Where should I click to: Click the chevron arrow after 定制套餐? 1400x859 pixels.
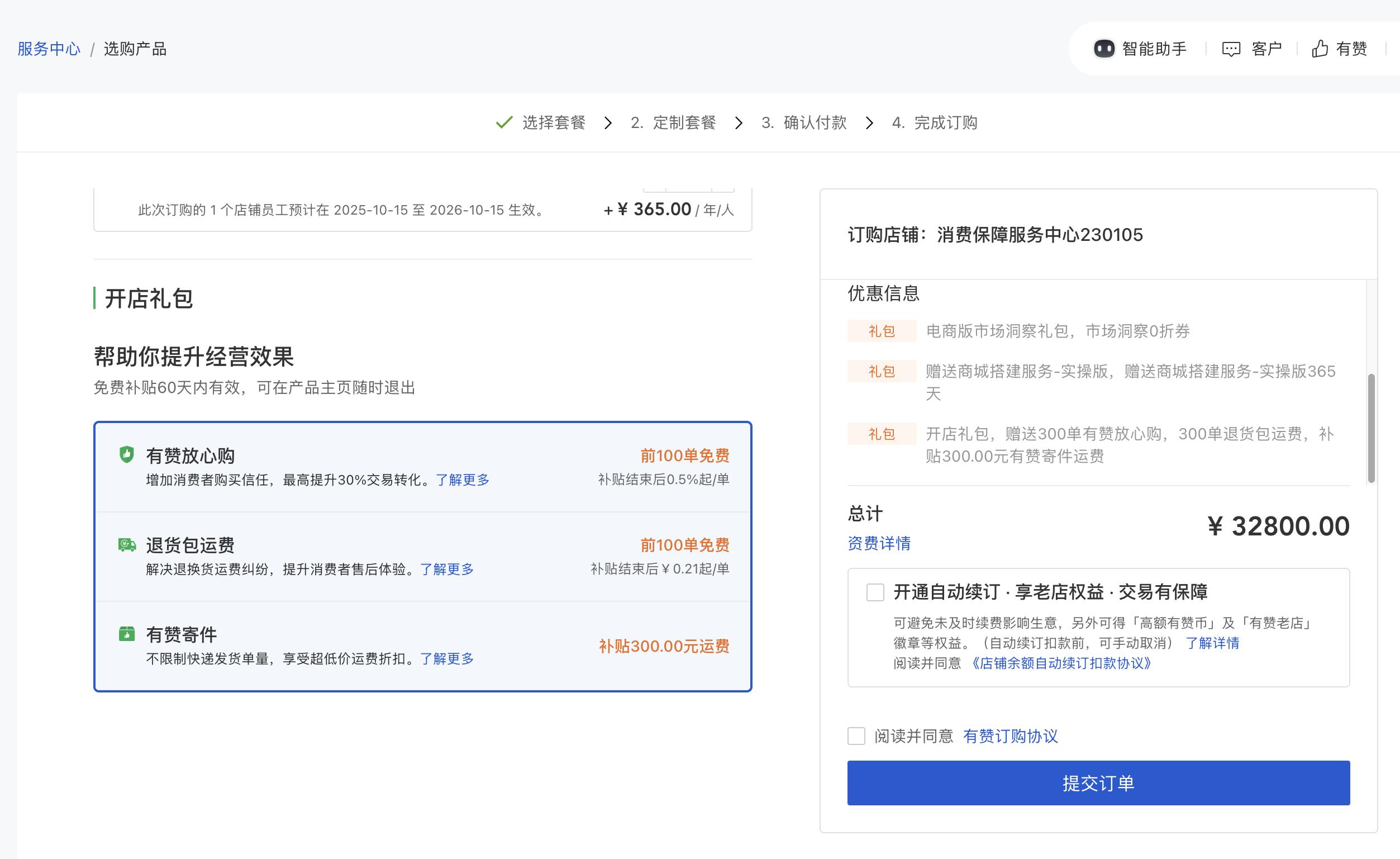739,123
